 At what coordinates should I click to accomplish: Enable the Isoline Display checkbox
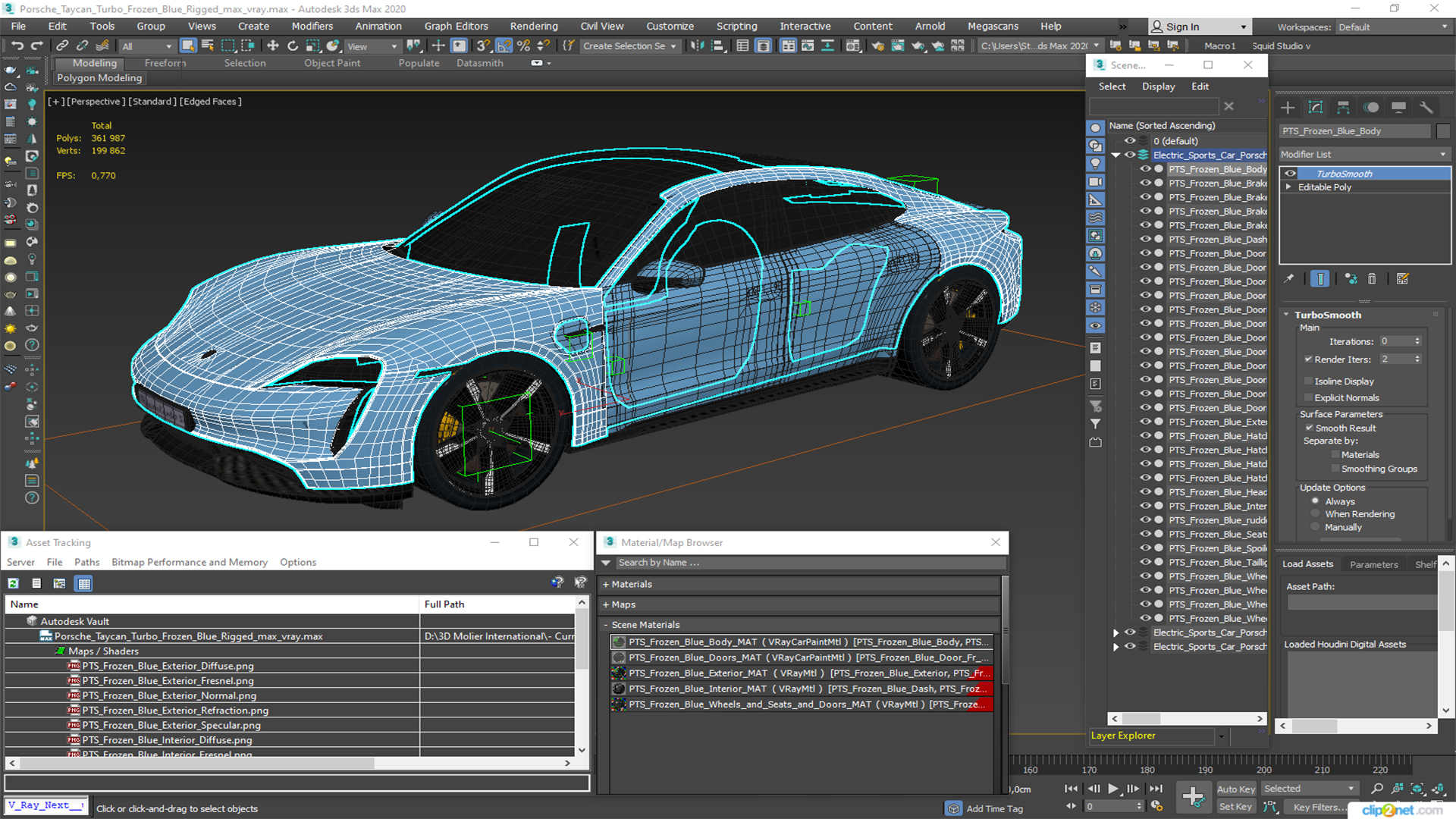pyautogui.click(x=1308, y=381)
